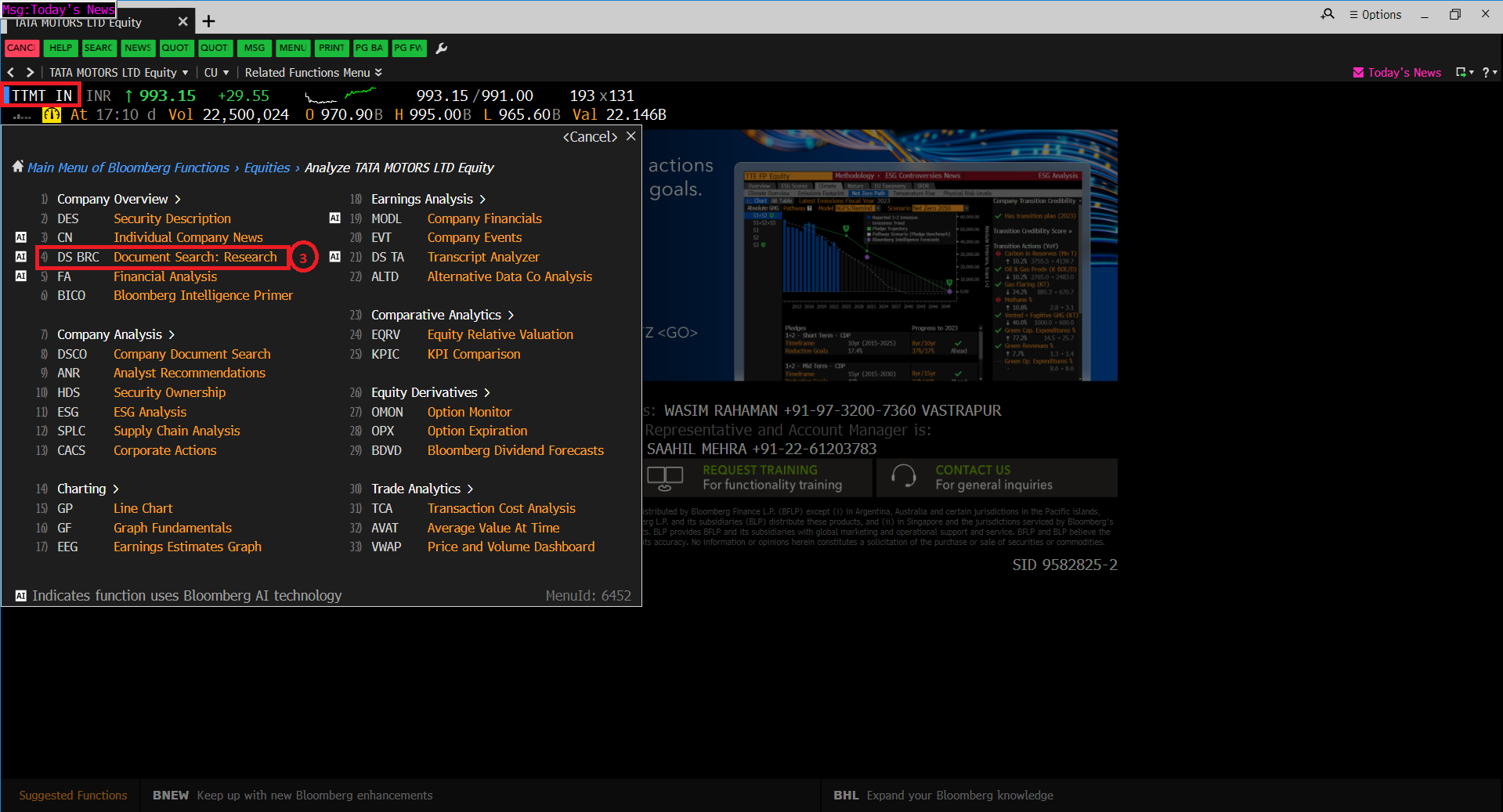
Task: Click Equities breadcrumb link
Action: pos(267,168)
